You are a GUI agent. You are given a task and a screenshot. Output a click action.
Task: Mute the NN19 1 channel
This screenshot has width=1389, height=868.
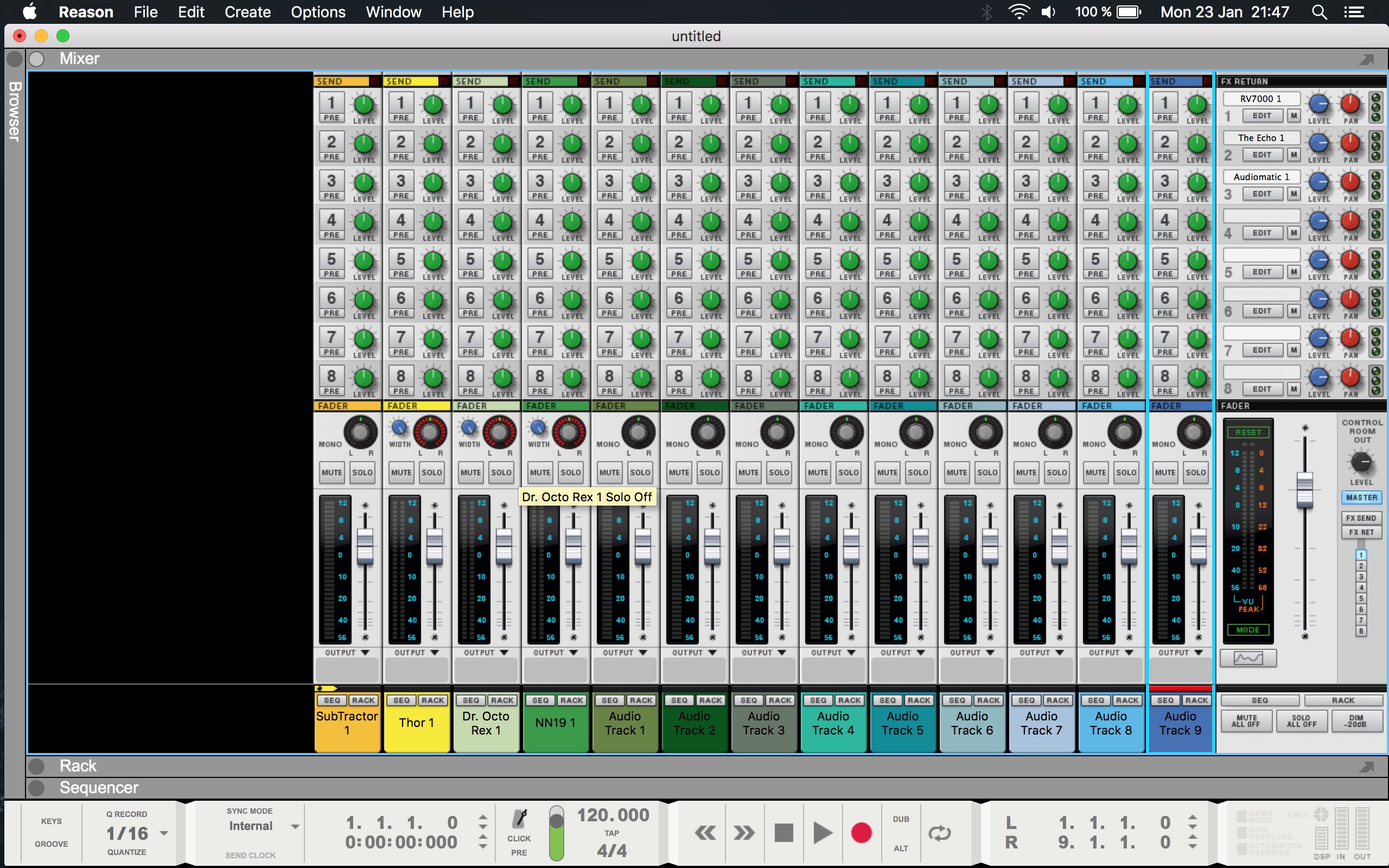[x=540, y=473]
